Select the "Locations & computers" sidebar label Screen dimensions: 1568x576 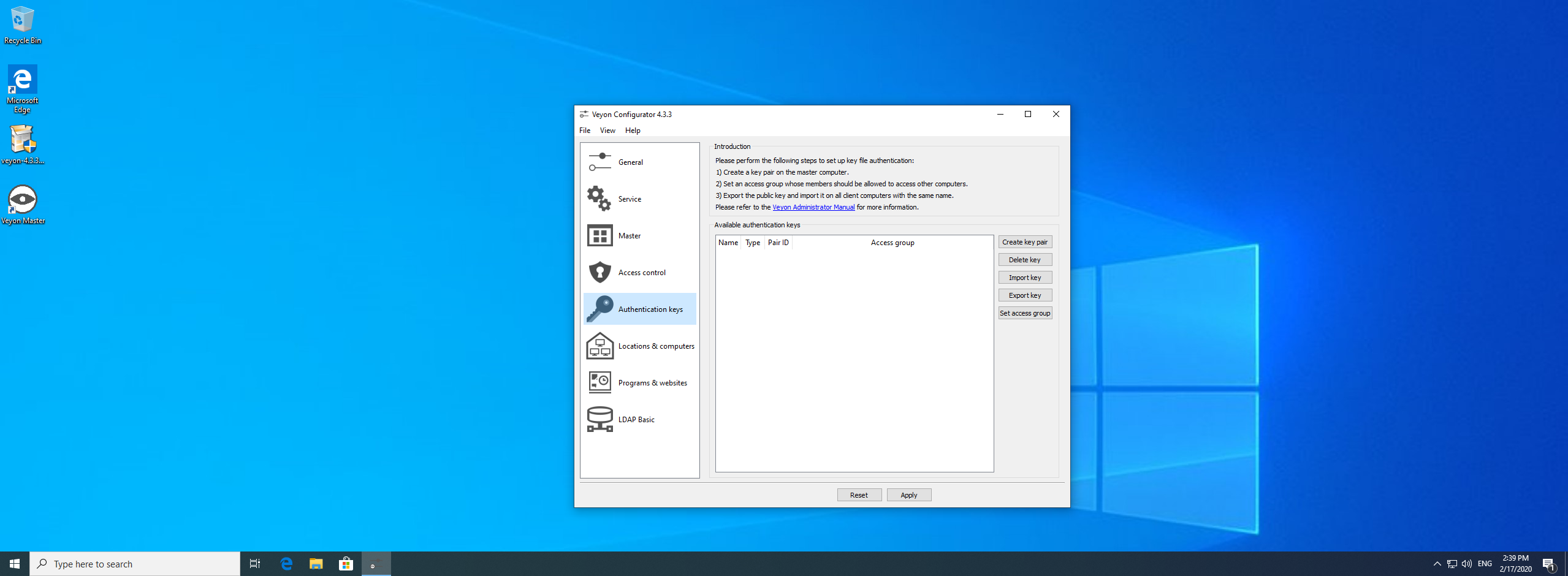point(657,346)
